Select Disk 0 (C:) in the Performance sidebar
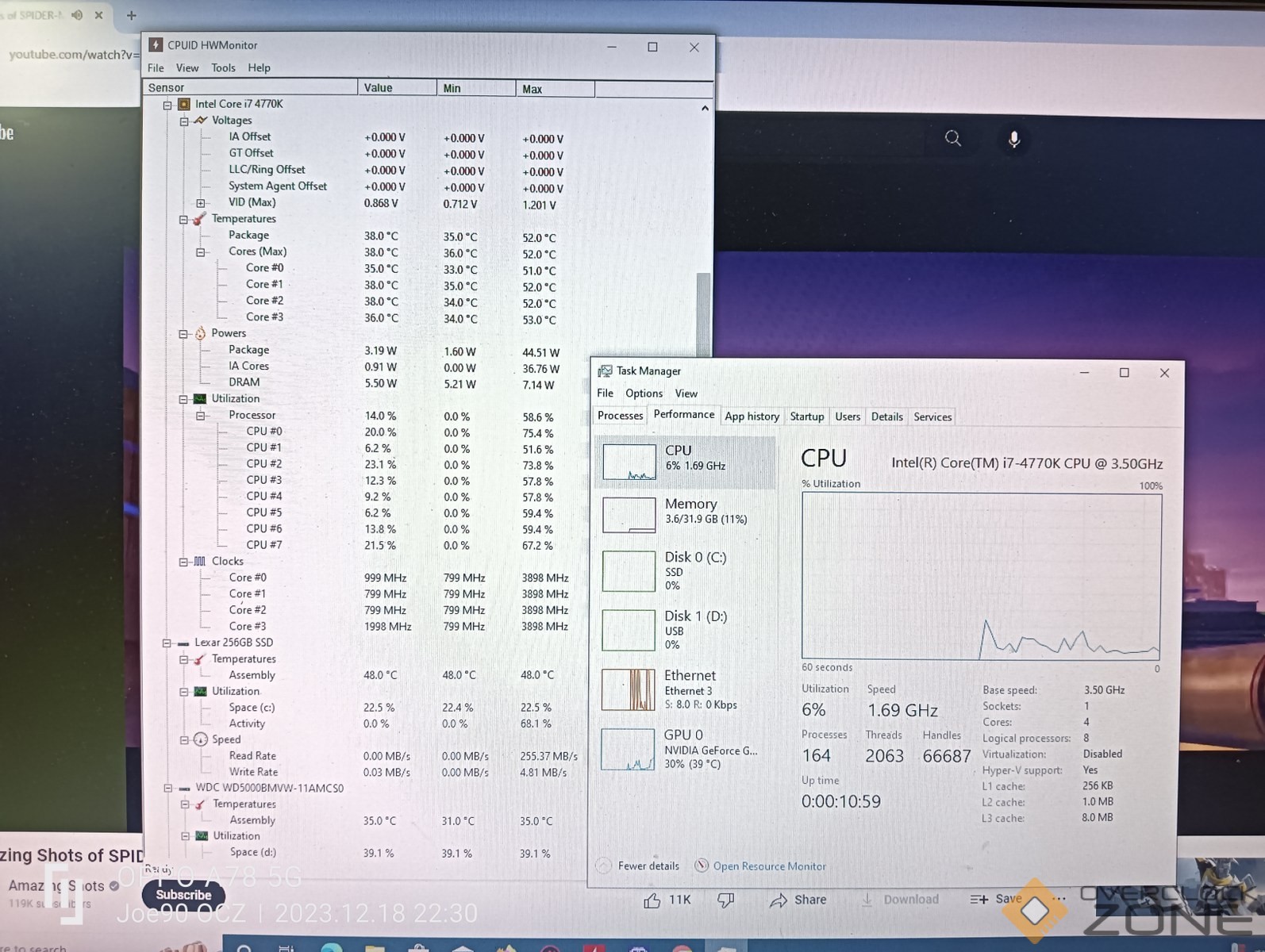 (684, 571)
